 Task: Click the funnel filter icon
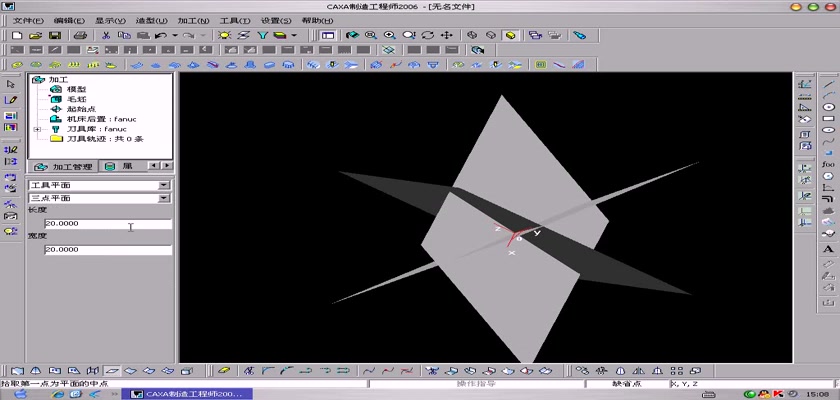pyautogui.click(x=262, y=35)
